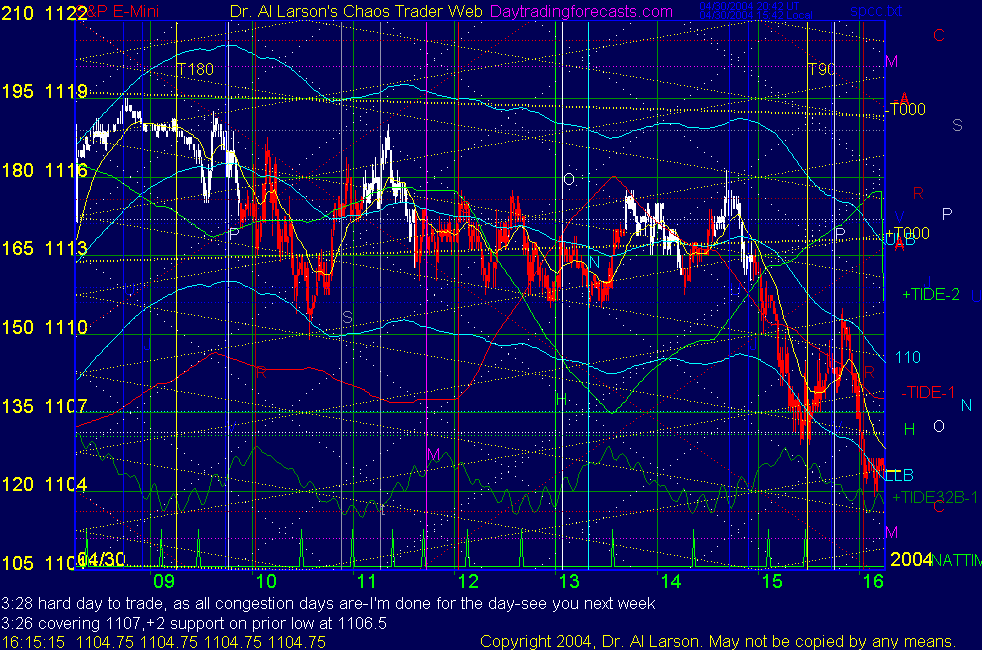
Task: Click the "150 1110" price axis label
Action: pyautogui.click(x=44, y=328)
